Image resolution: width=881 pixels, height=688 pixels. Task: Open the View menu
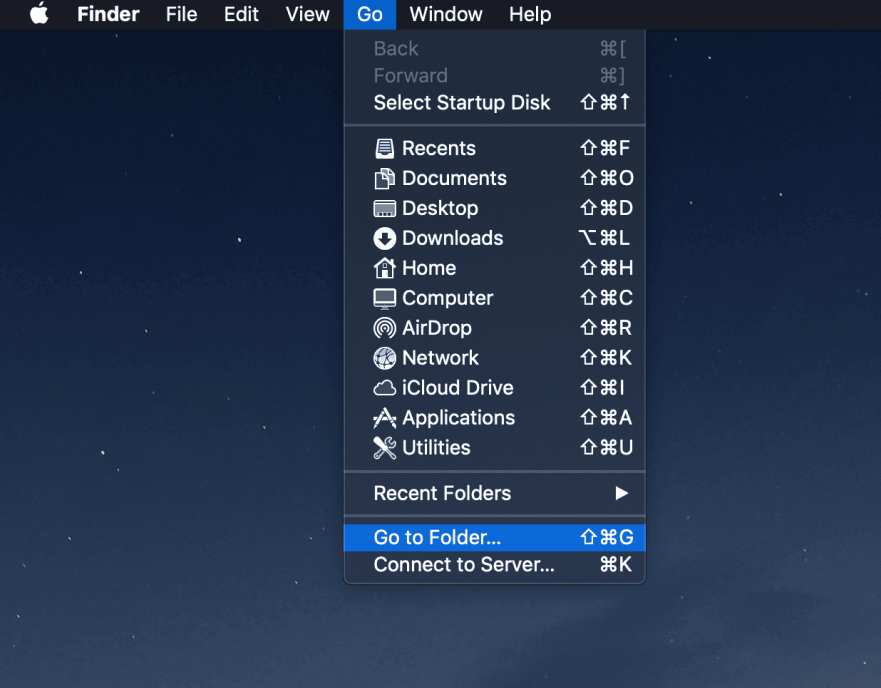click(307, 14)
